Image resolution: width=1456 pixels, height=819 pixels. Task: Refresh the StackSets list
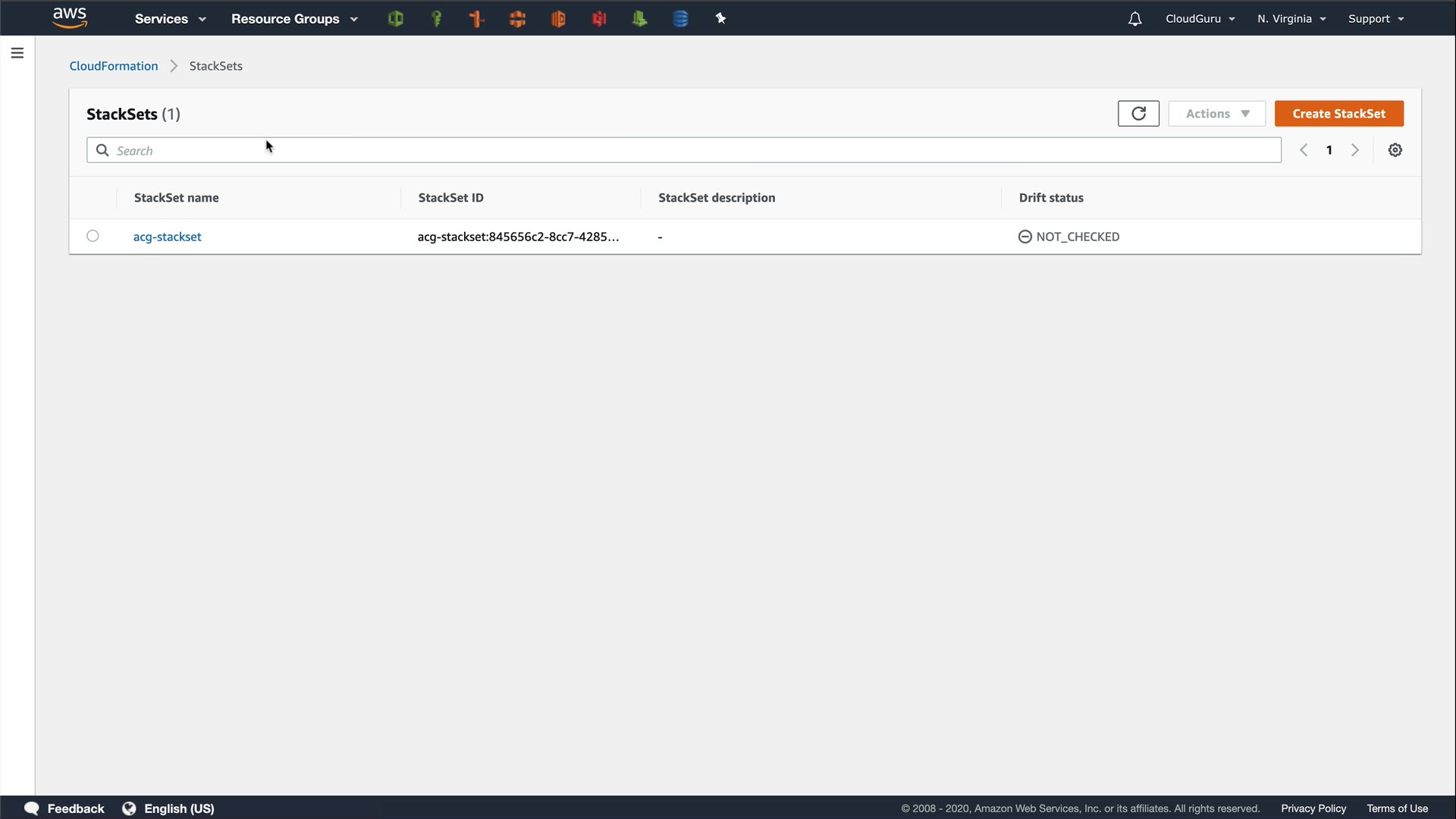1138,114
